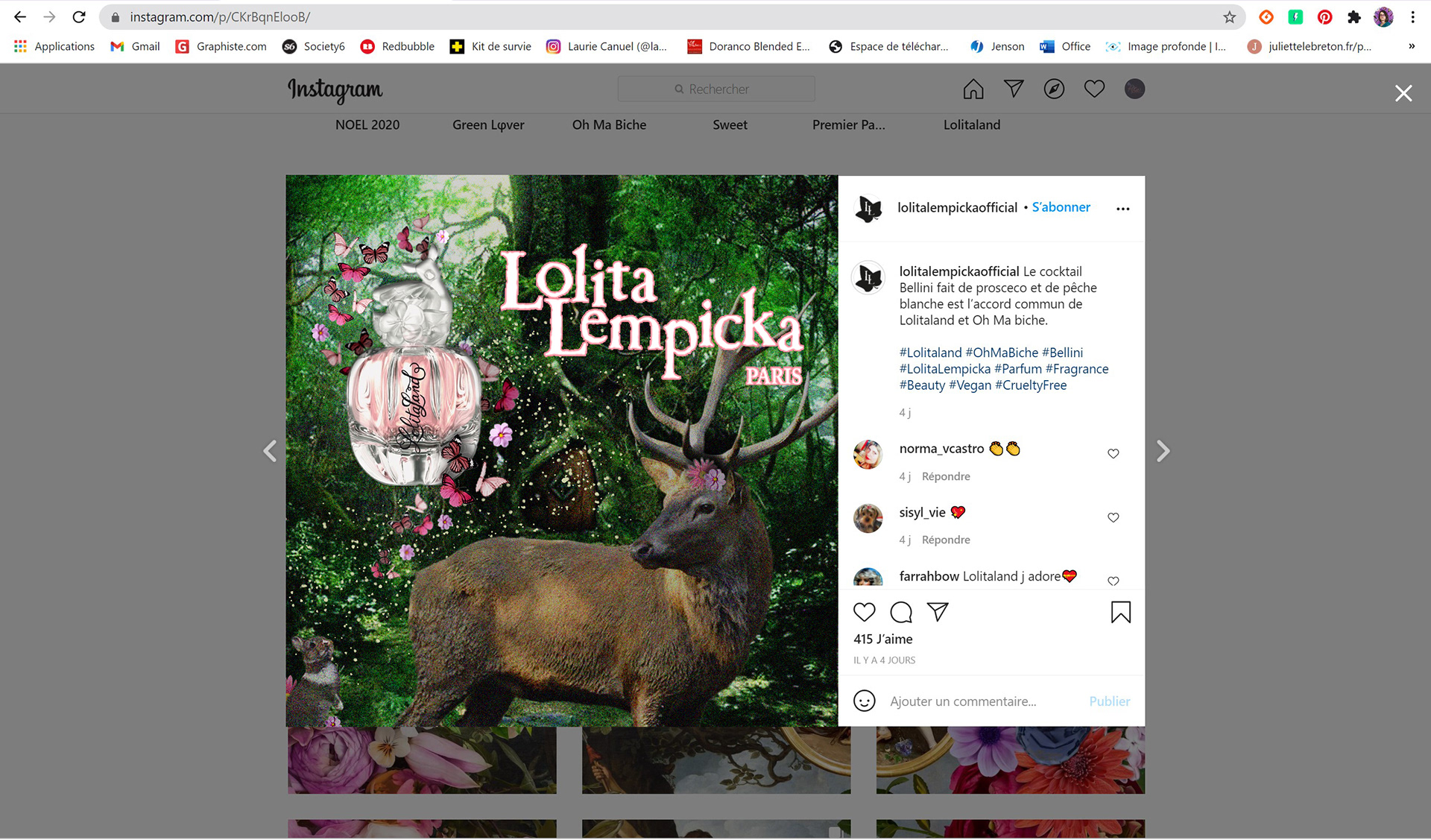Image resolution: width=1431 pixels, height=840 pixels.
Task: Open #Lolitaland hashtag link
Action: (x=930, y=353)
